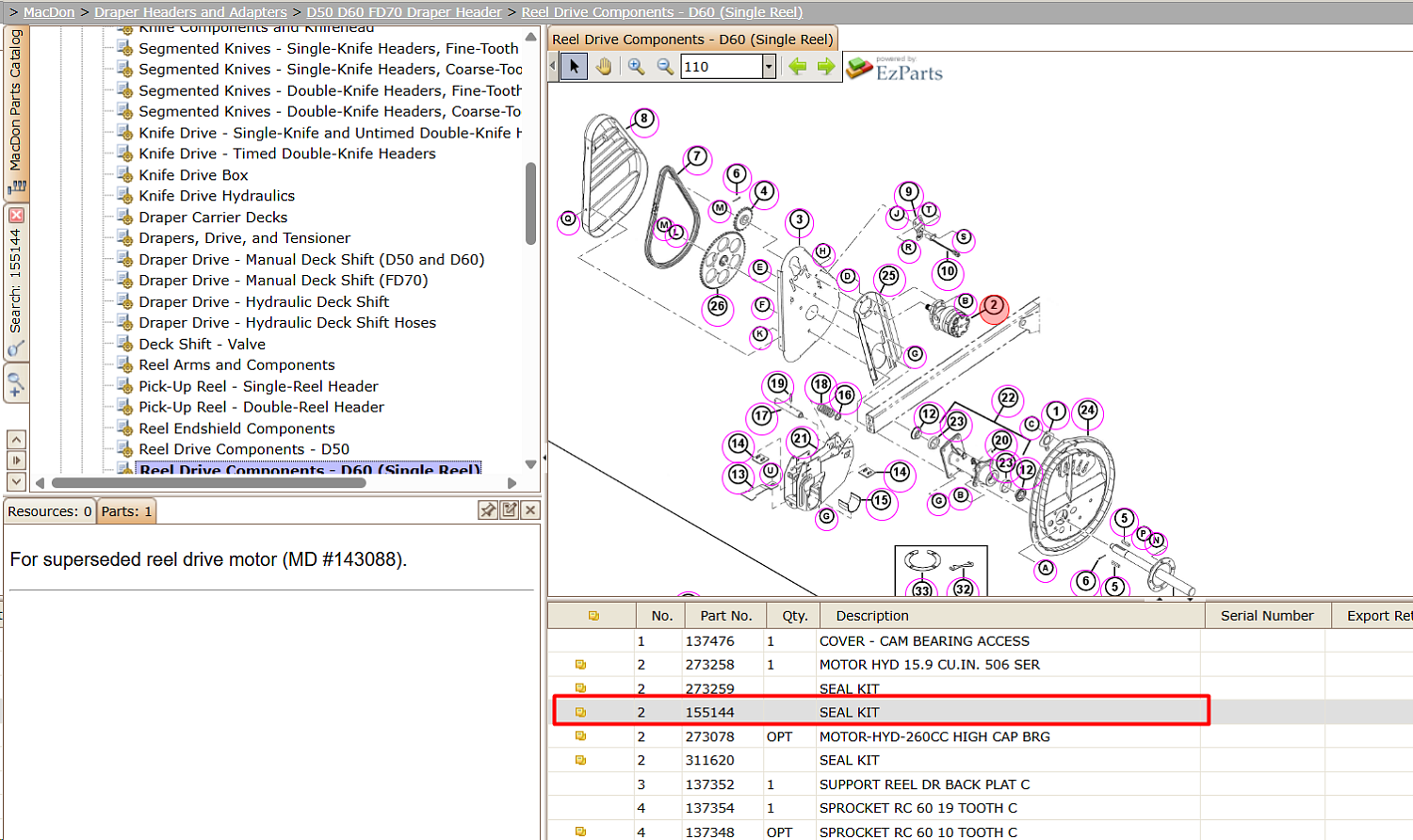The image size is (1413, 840).
Task: Collapse the toolbar with left arrow handle
Action: tap(554, 67)
